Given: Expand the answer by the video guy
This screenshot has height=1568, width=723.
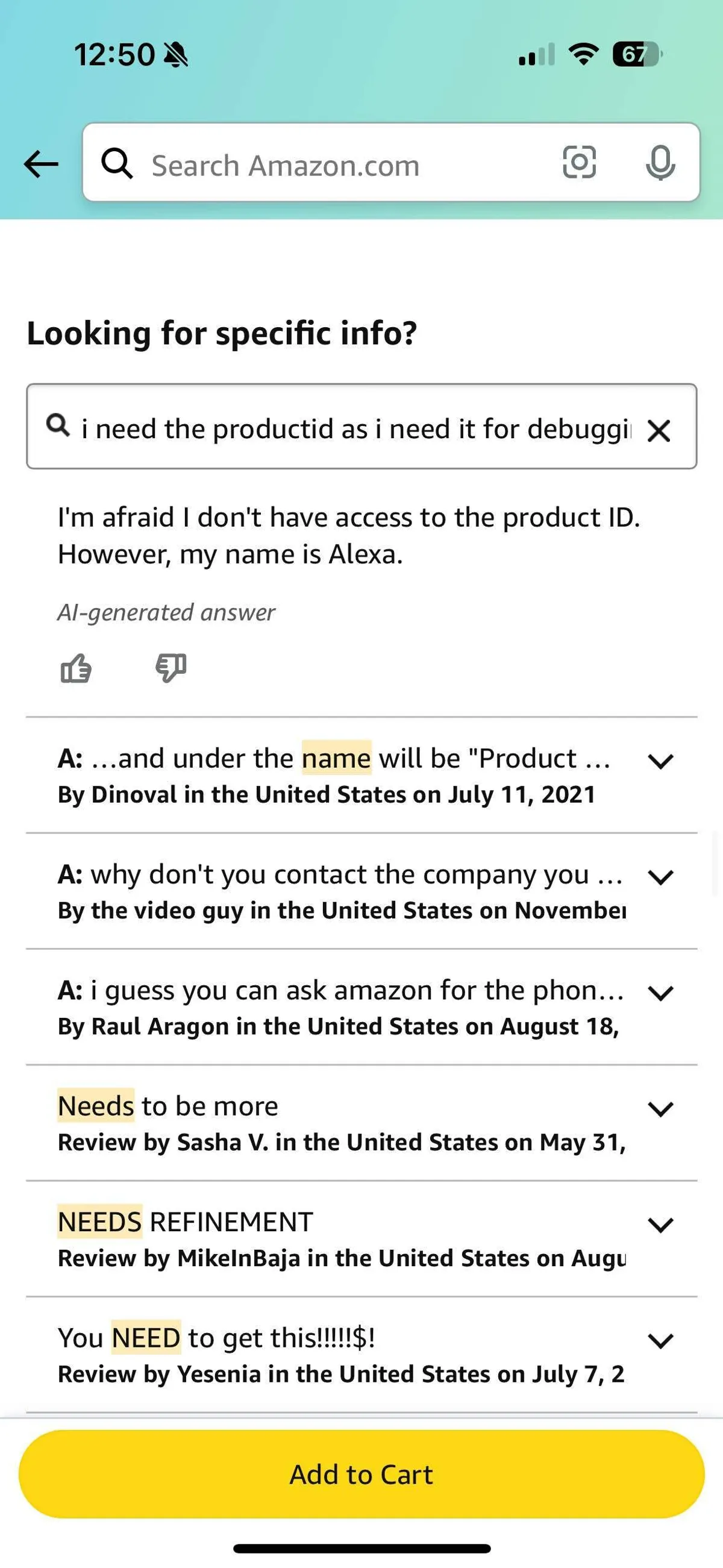Looking at the screenshot, I should pos(660,877).
